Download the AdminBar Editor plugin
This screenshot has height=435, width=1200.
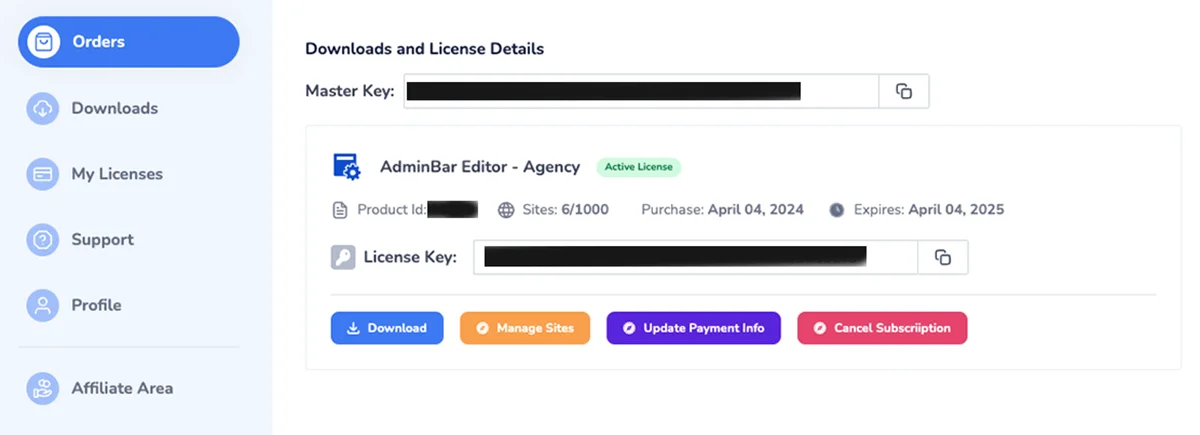pyautogui.click(x=387, y=328)
